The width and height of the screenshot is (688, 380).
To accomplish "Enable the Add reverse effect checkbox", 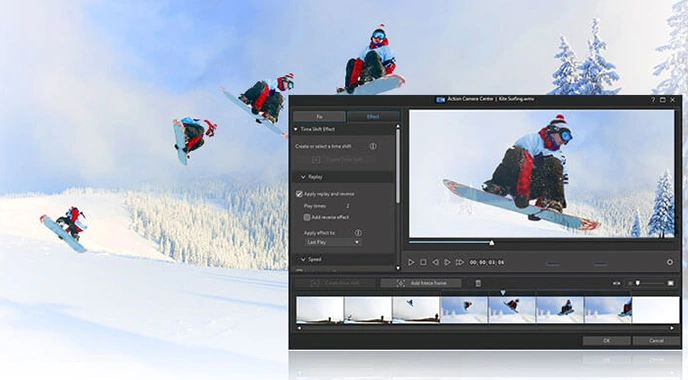I will click(x=307, y=217).
